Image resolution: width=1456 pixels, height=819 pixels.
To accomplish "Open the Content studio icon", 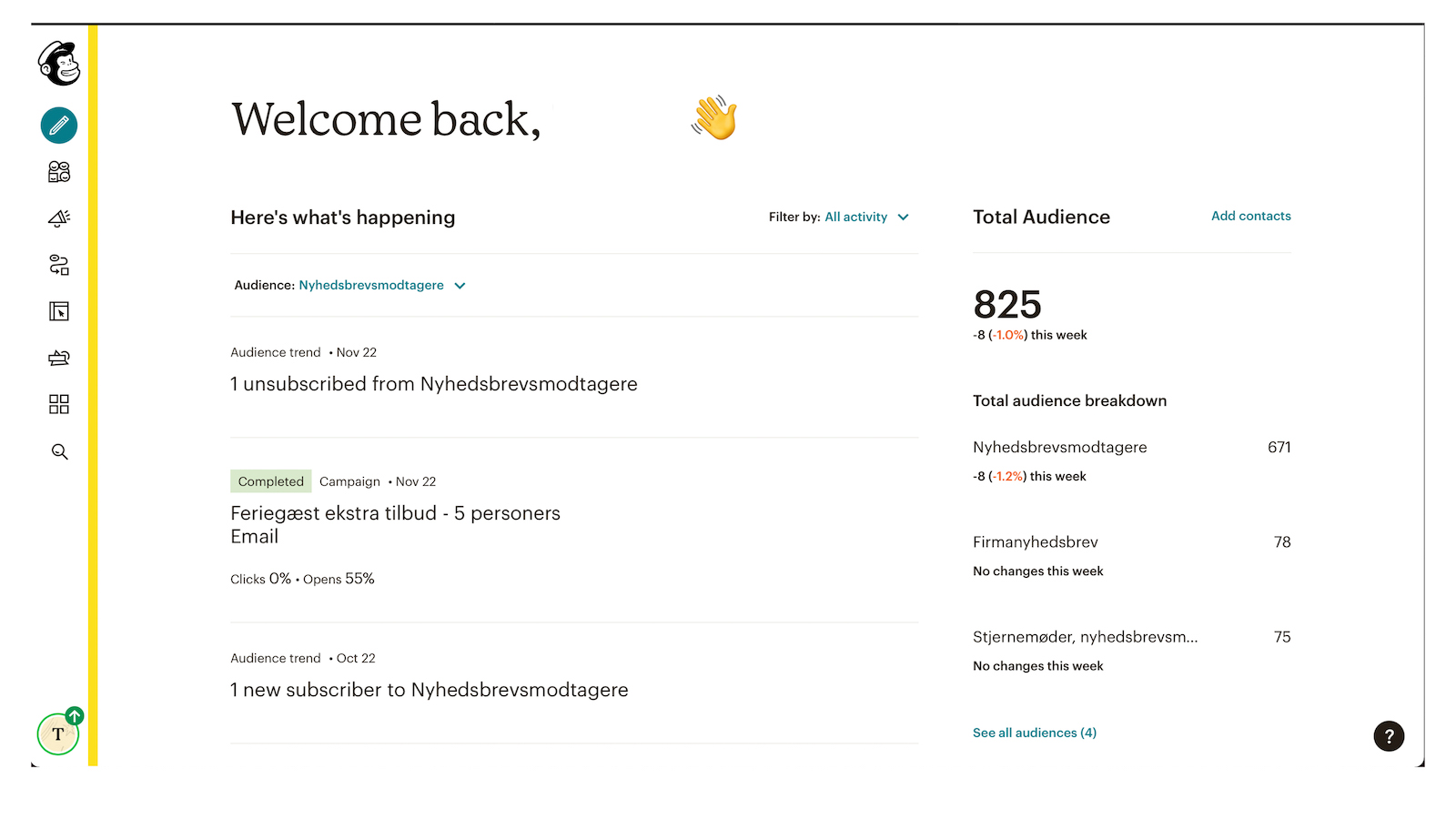I will click(x=58, y=358).
